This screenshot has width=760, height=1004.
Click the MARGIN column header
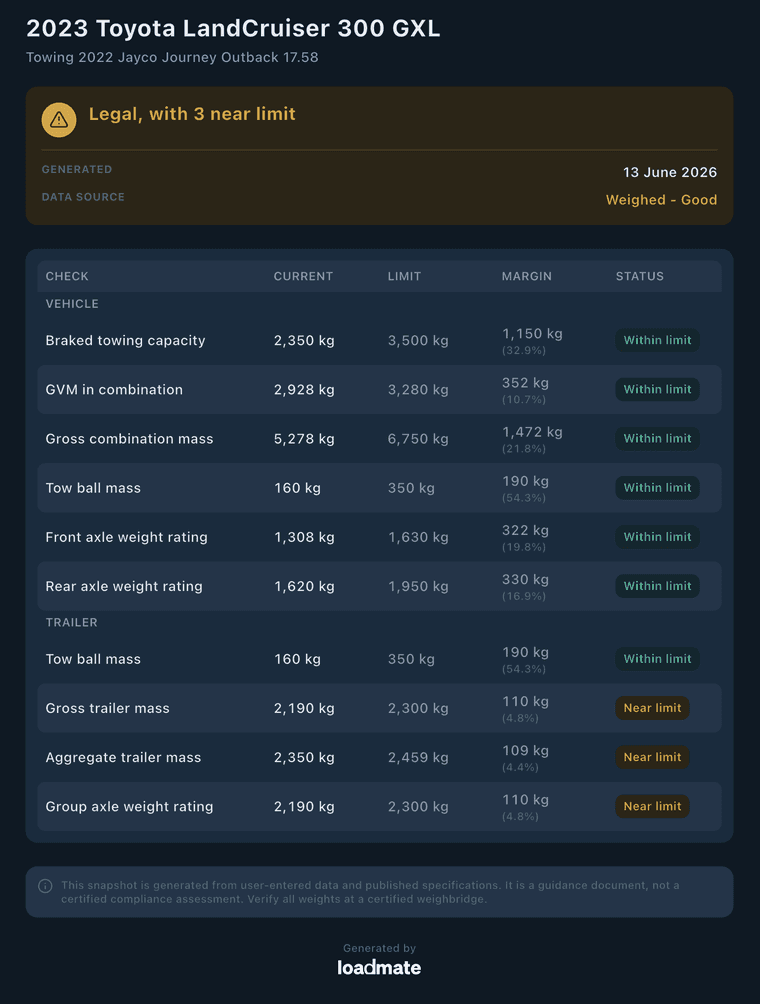point(527,277)
